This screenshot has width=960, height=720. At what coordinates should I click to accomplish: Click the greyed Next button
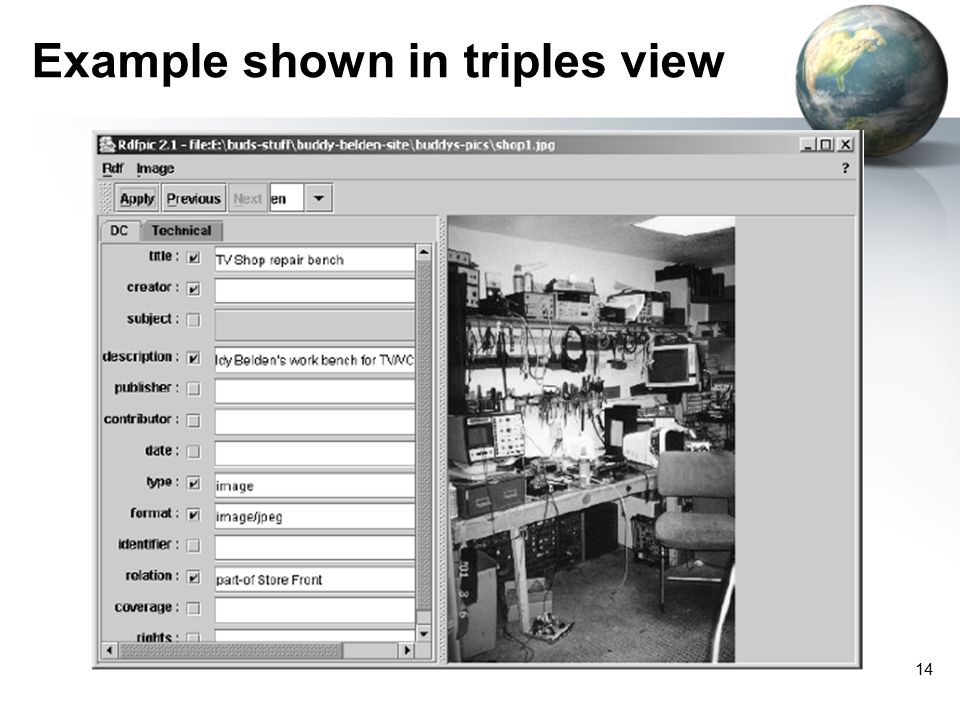247,198
